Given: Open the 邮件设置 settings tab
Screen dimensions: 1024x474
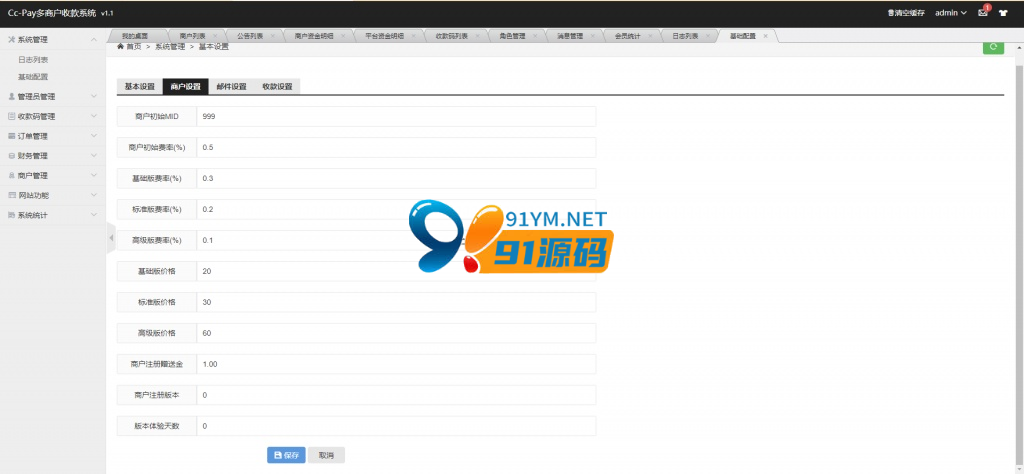Looking at the screenshot, I should point(231,86).
